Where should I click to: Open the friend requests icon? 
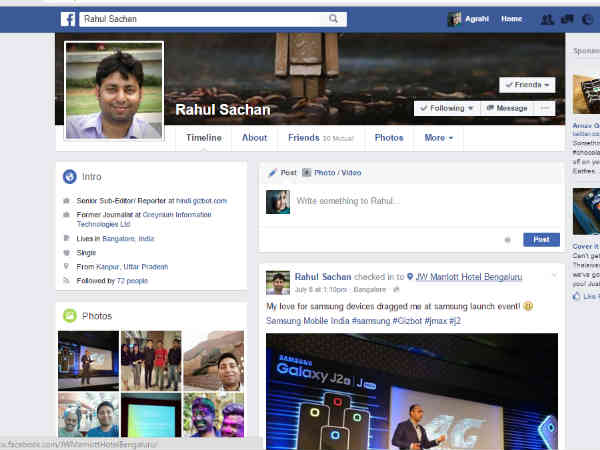546,19
